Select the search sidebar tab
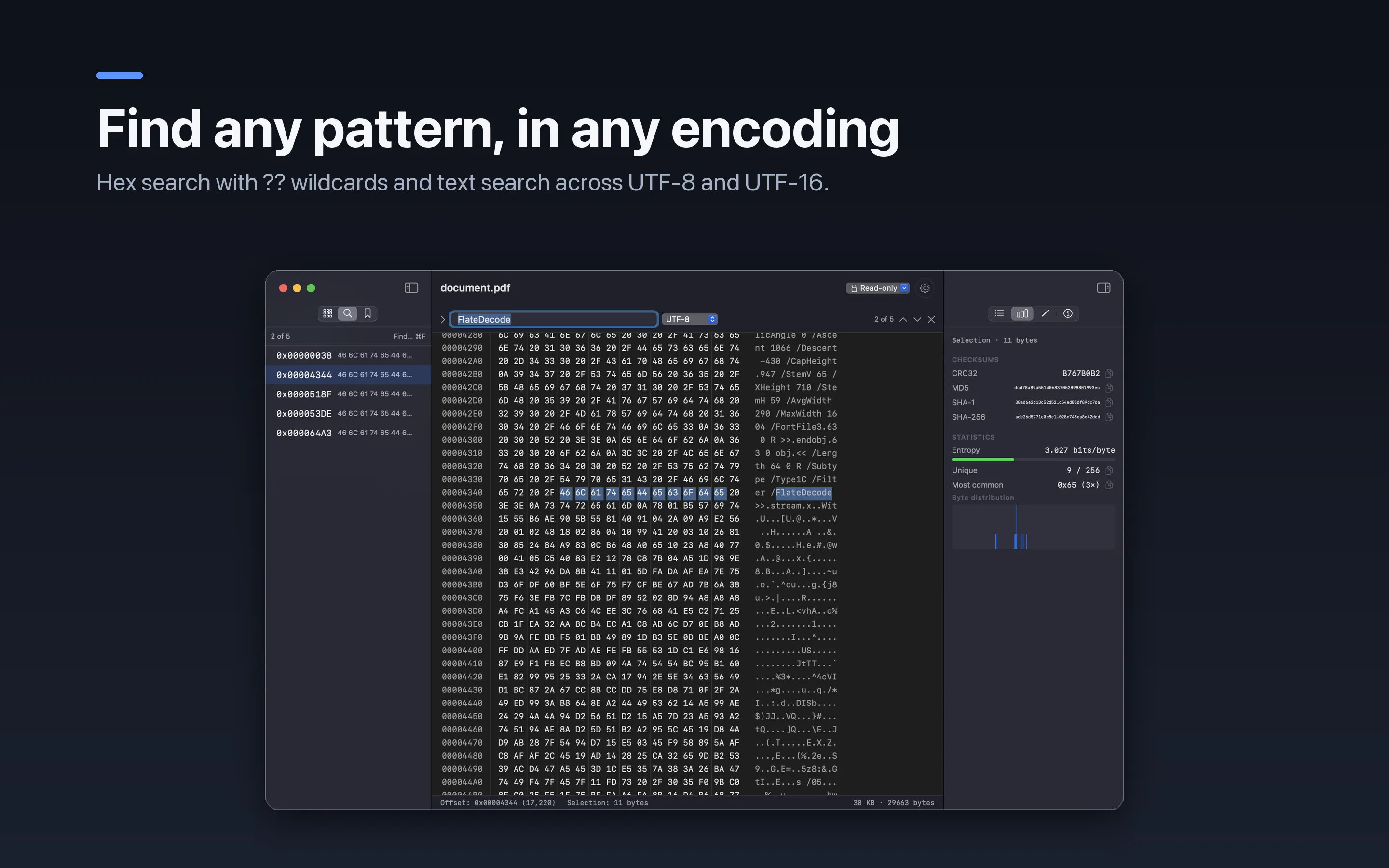1389x868 pixels. (x=348, y=313)
